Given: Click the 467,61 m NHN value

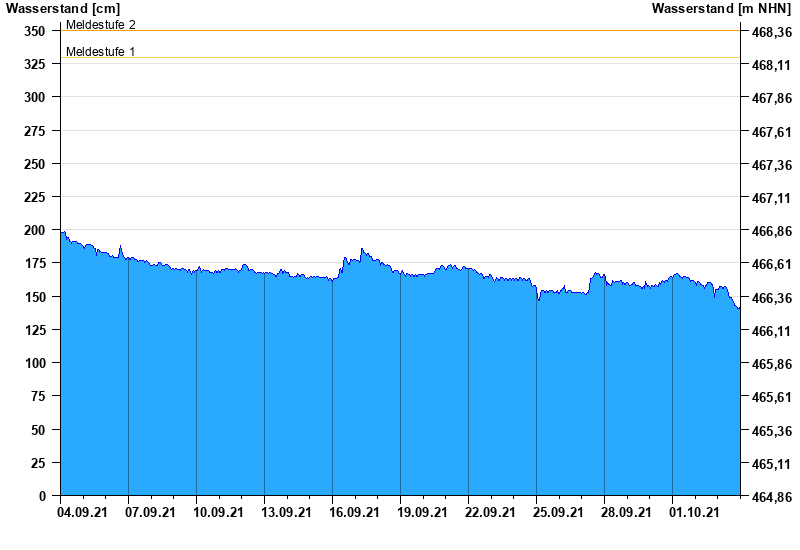Looking at the screenshot, I should pos(772,132).
